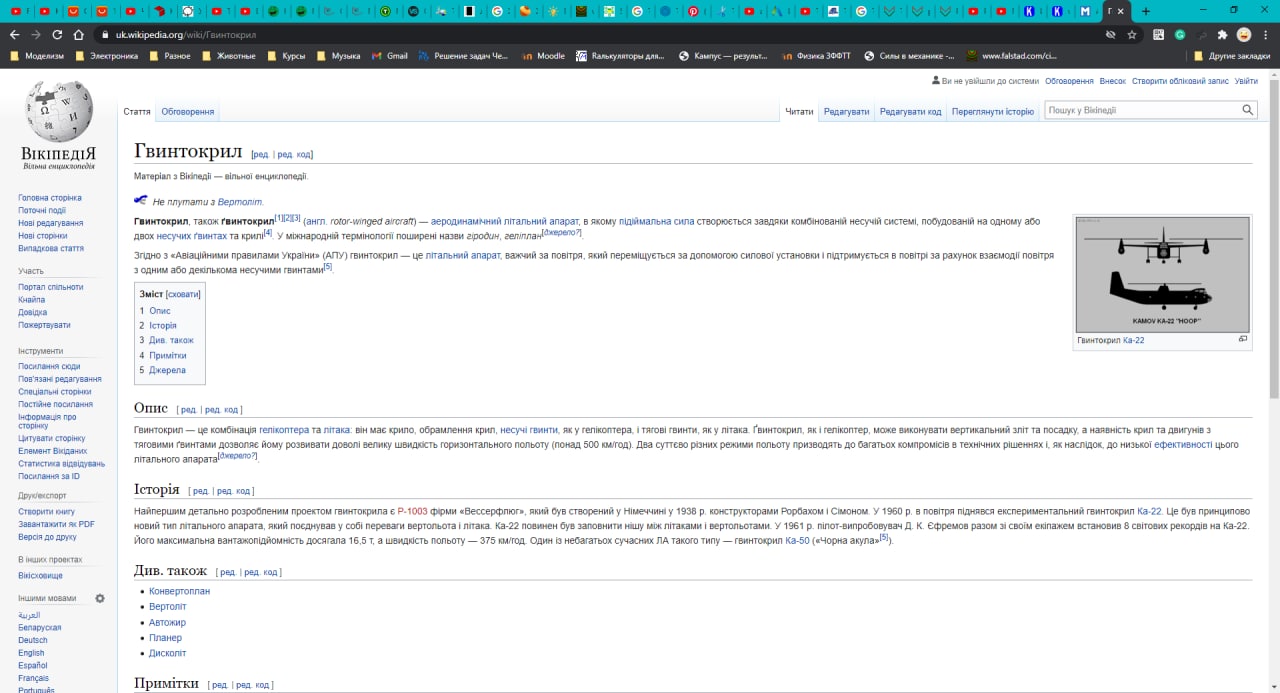Open the Chrome three-dot menu
The height and width of the screenshot is (693, 1280).
tap(1265, 34)
